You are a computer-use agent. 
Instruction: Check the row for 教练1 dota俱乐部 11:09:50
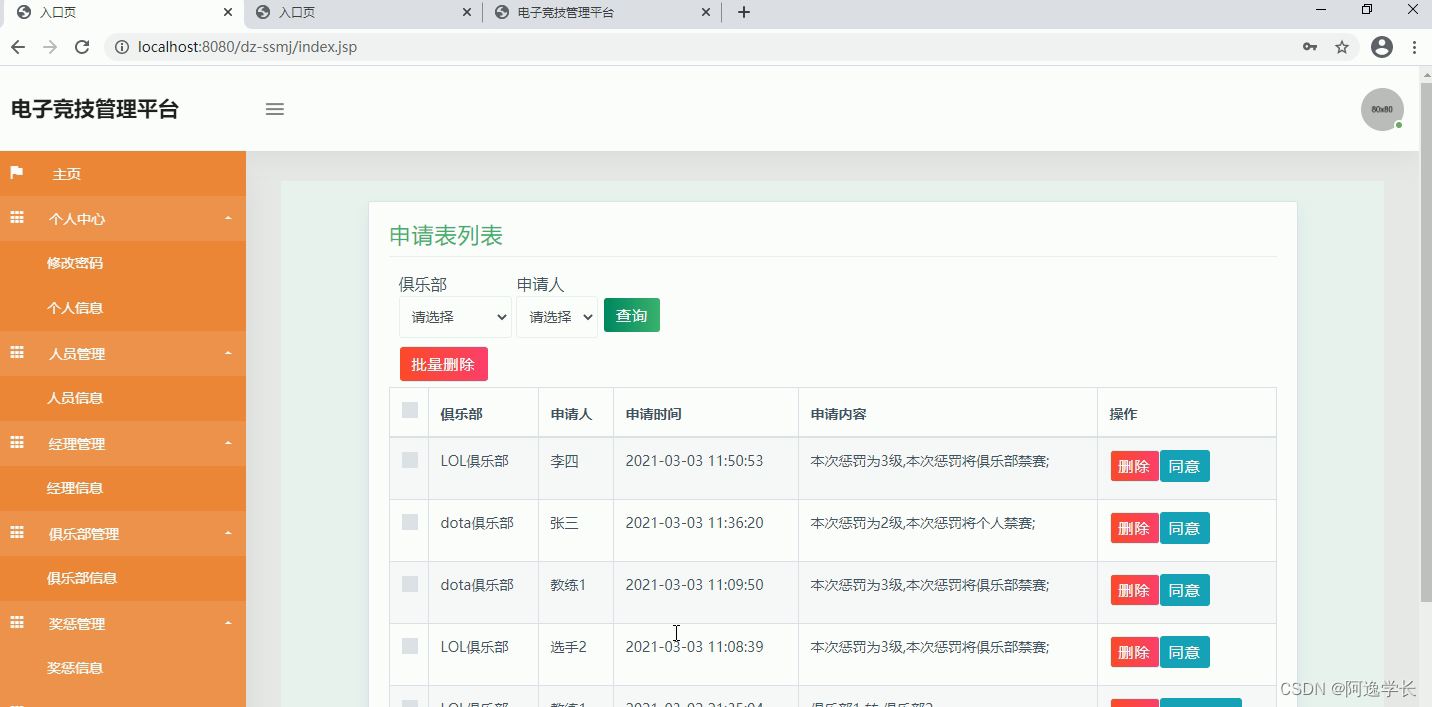pyautogui.click(x=410, y=584)
